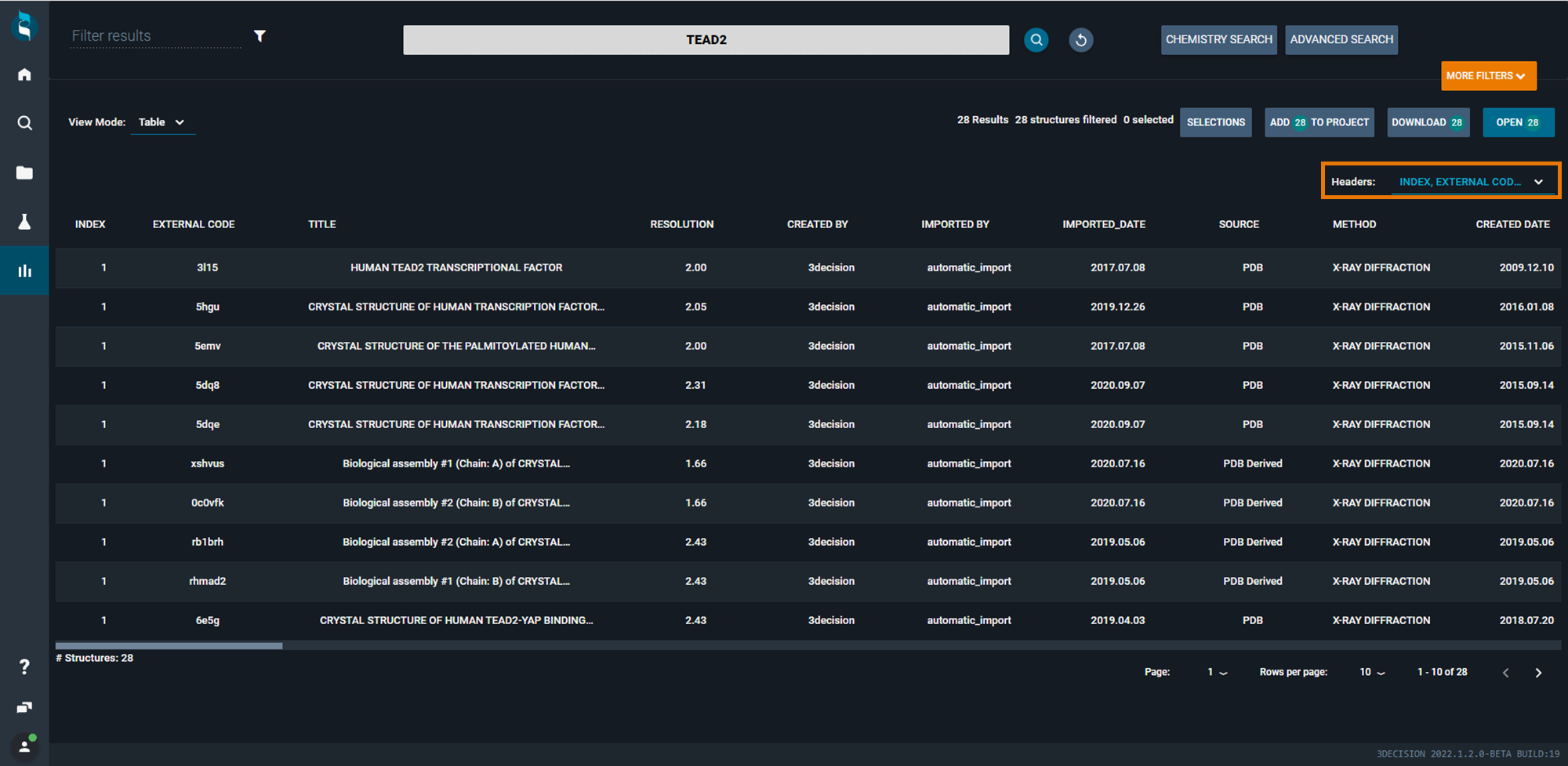This screenshot has width=1568, height=766.
Task: Go to next results page arrow
Action: [1538, 673]
